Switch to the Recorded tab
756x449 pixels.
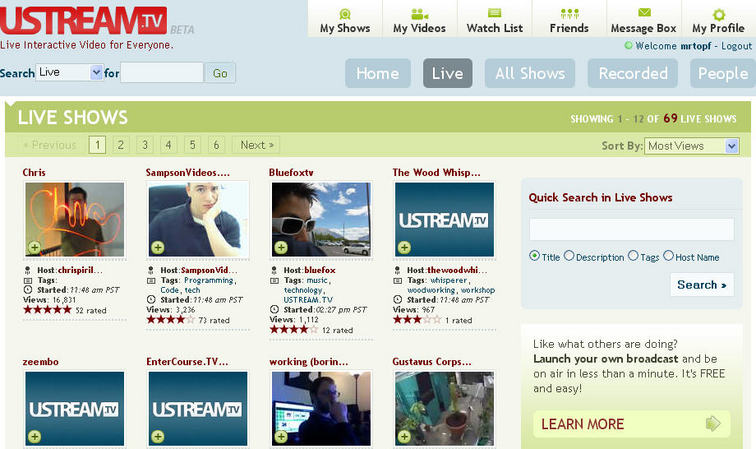coord(633,73)
